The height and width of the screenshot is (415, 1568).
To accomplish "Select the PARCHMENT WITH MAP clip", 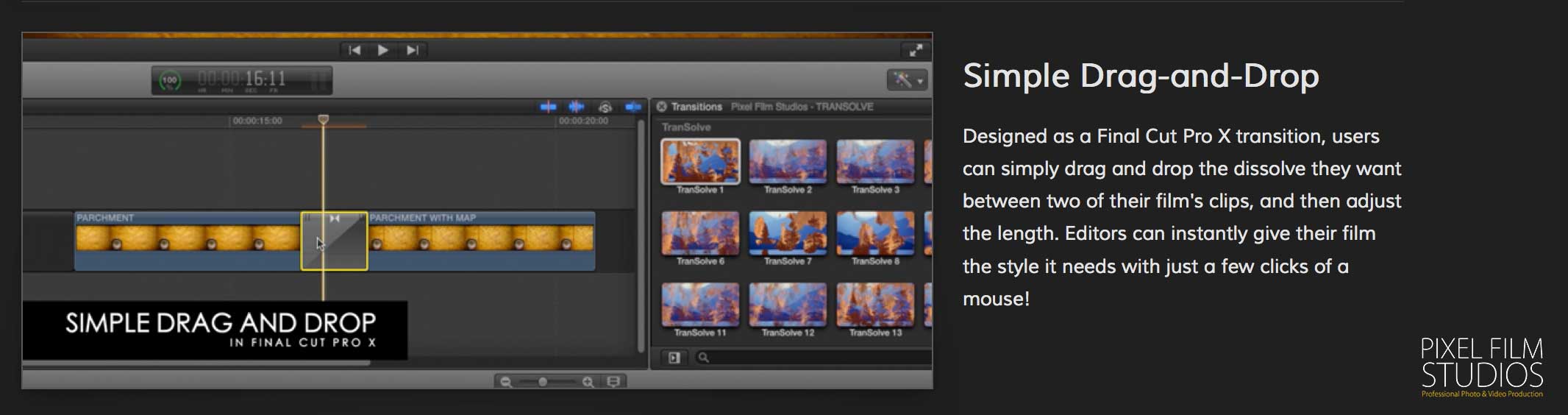I will click(x=481, y=241).
